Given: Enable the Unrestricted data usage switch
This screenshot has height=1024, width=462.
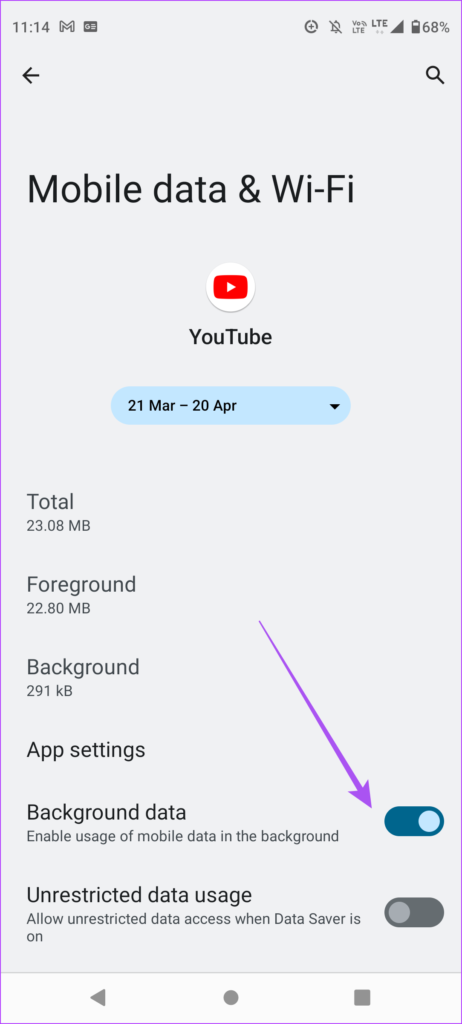Looking at the screenshot, I should tap(414, 912).
